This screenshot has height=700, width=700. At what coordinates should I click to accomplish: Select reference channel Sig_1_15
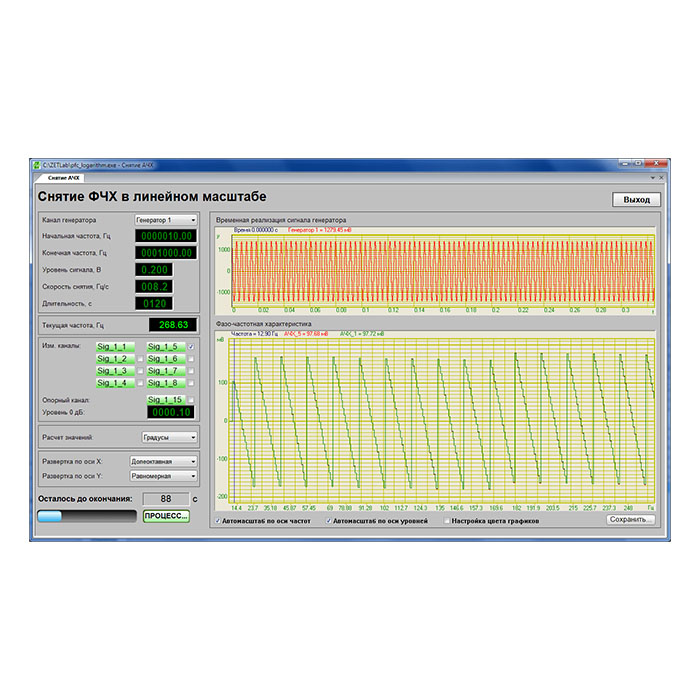(x=166, y=400)
